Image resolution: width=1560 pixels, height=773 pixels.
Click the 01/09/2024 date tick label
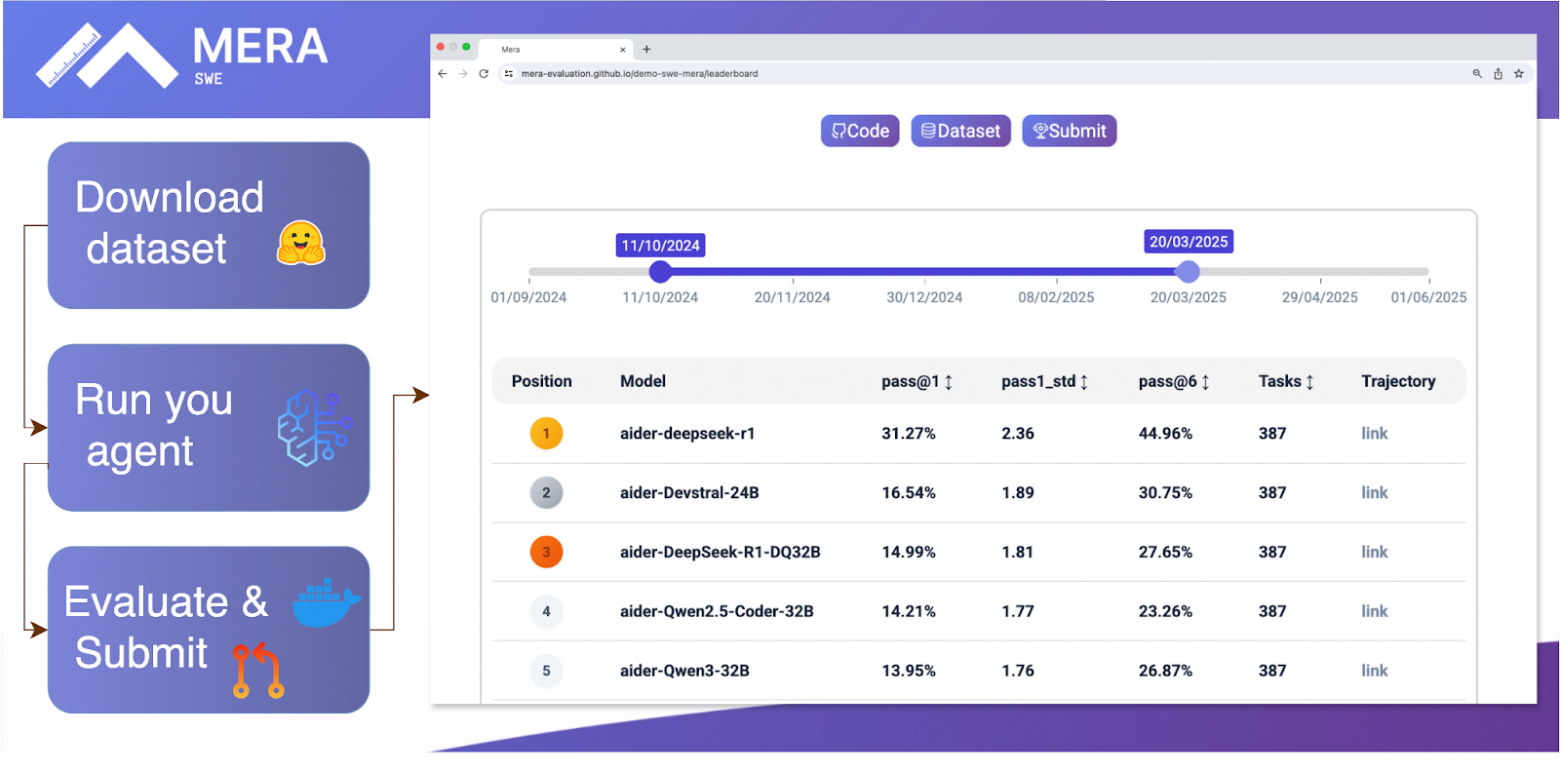pyautogui.click(x=529, y=297)
